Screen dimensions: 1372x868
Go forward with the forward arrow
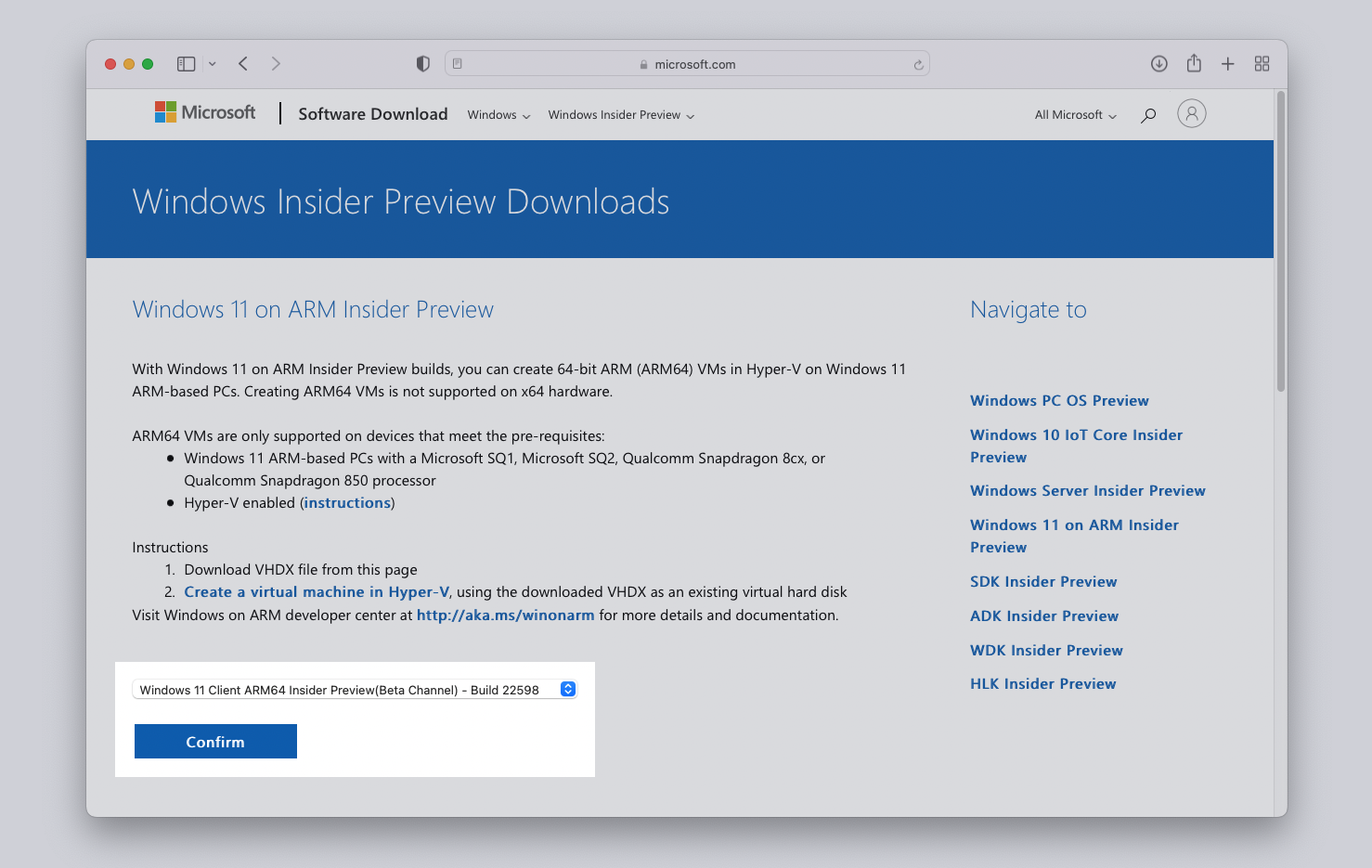coord(276,63)
